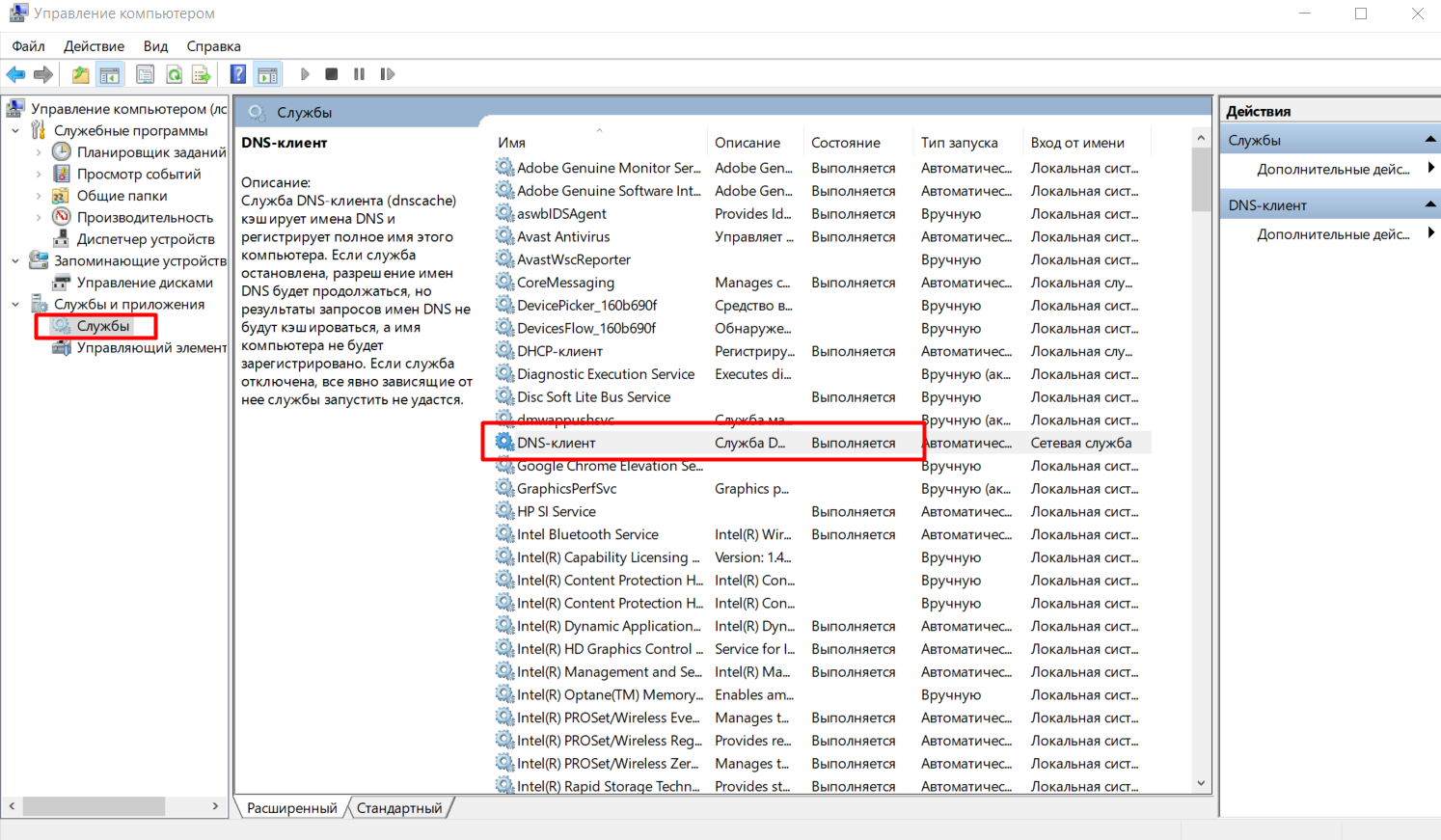
Task: Toggle the action pane show/hide button
Action: 267,74
